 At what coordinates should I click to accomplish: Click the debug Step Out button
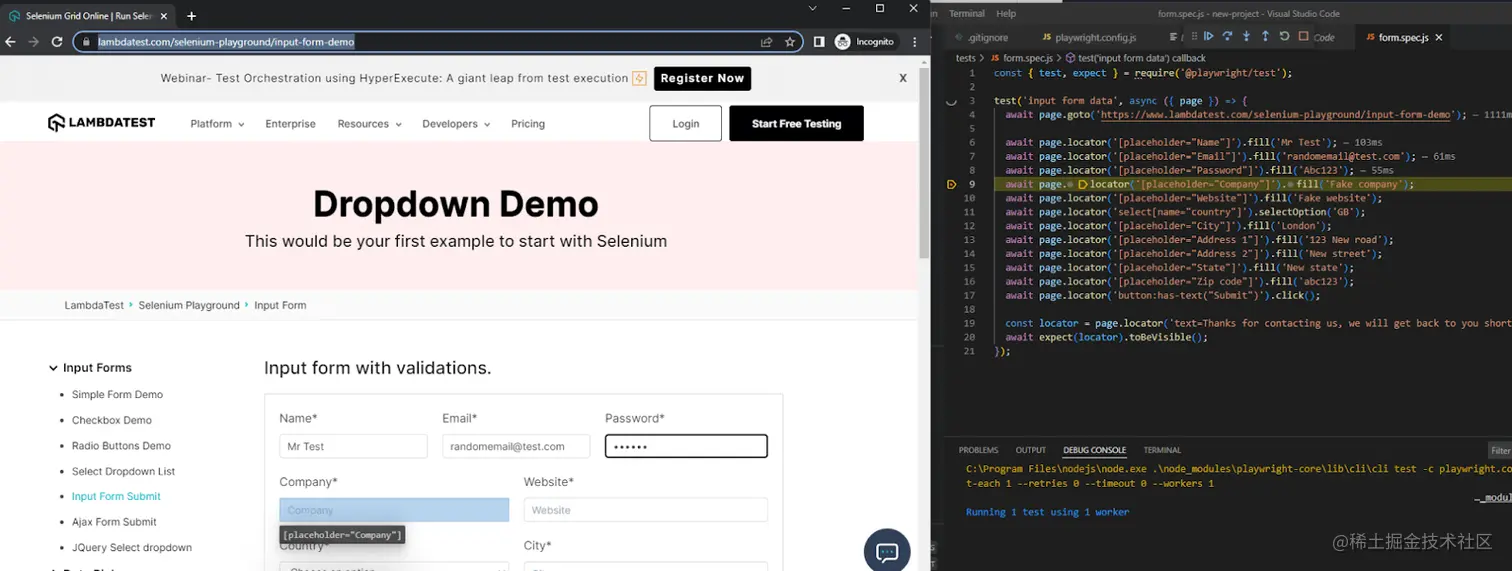point(1265,36)
